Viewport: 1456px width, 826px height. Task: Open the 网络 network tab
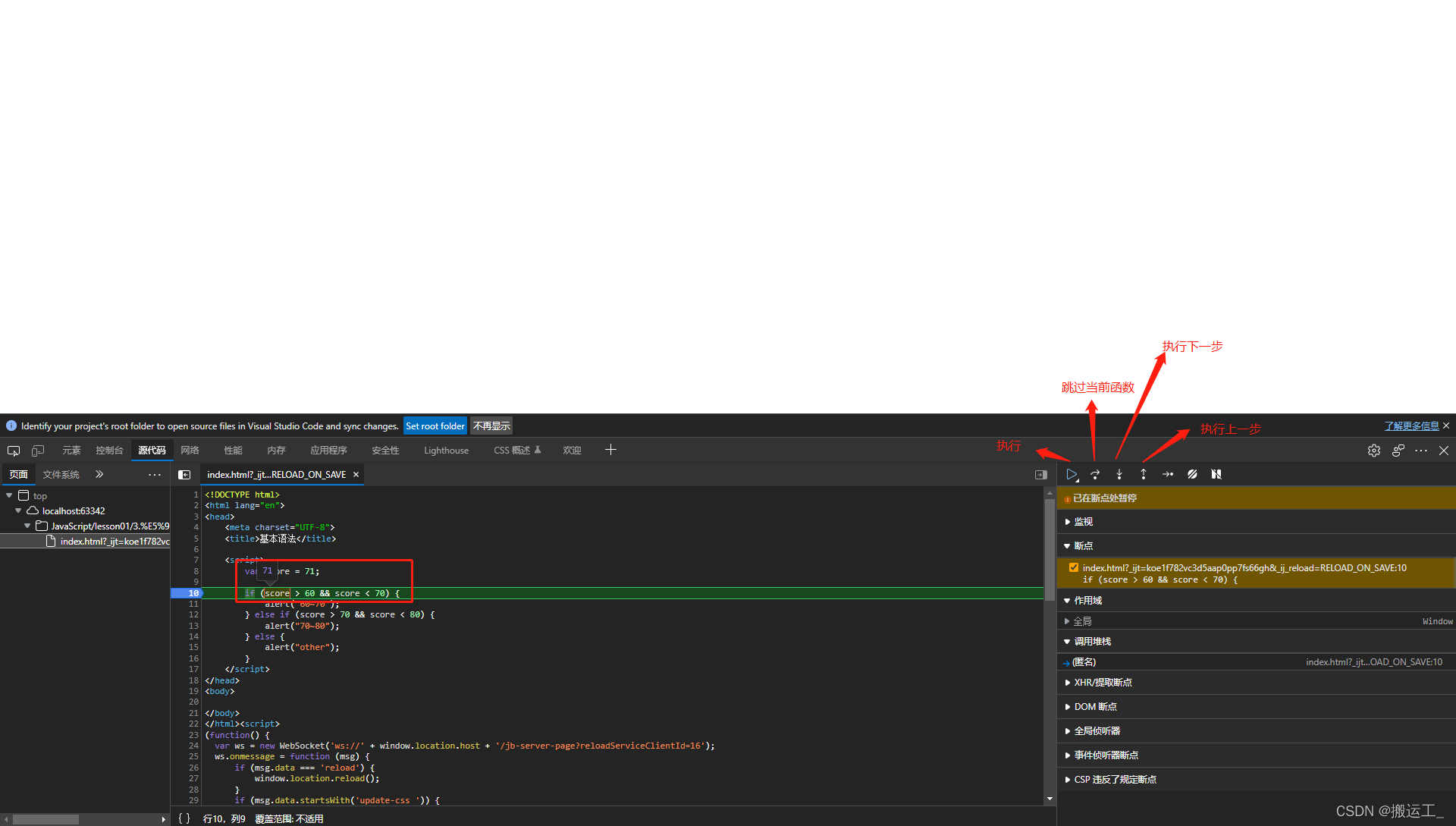190,451
